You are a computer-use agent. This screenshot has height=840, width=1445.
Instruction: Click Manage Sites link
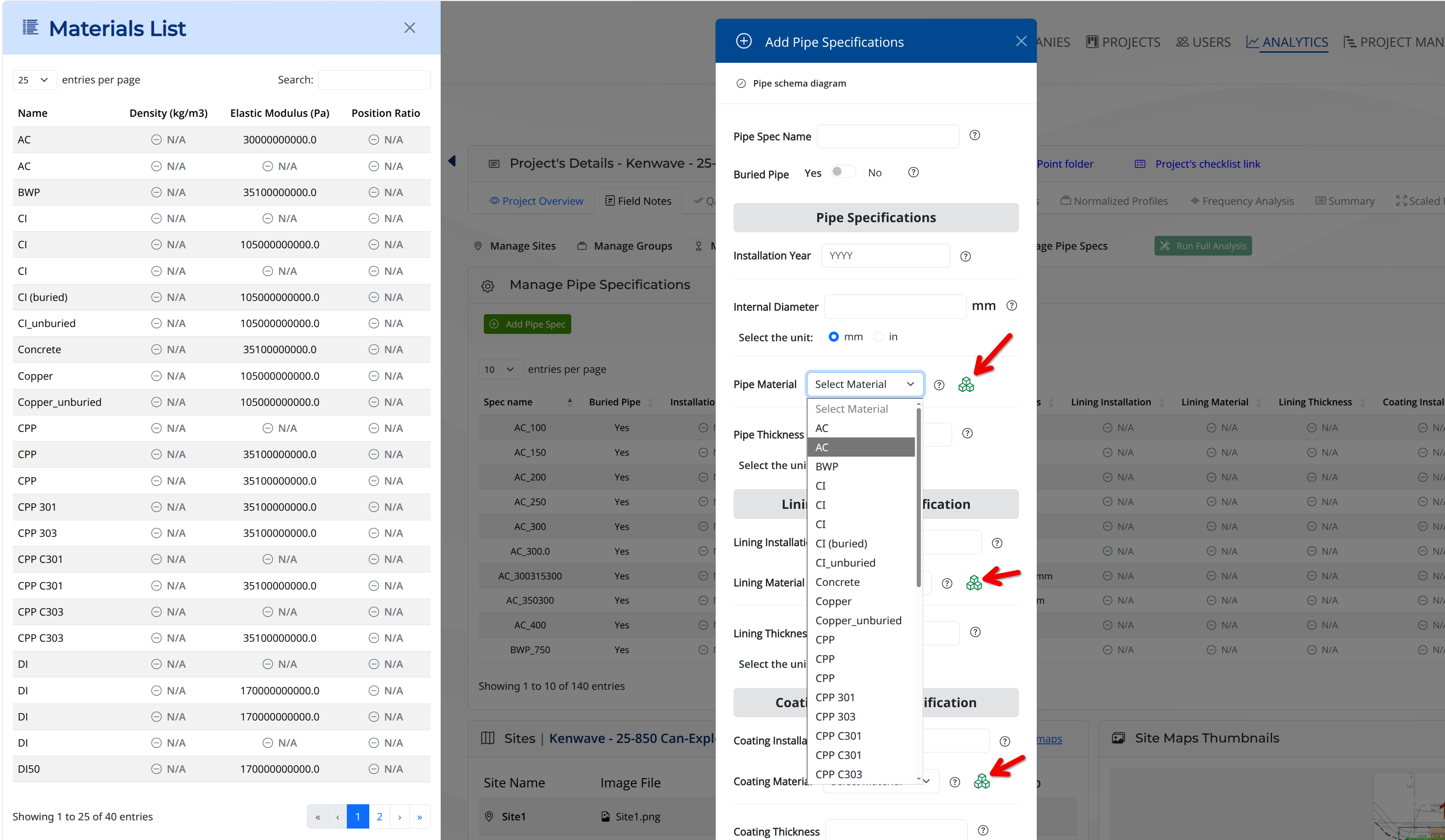515,246
